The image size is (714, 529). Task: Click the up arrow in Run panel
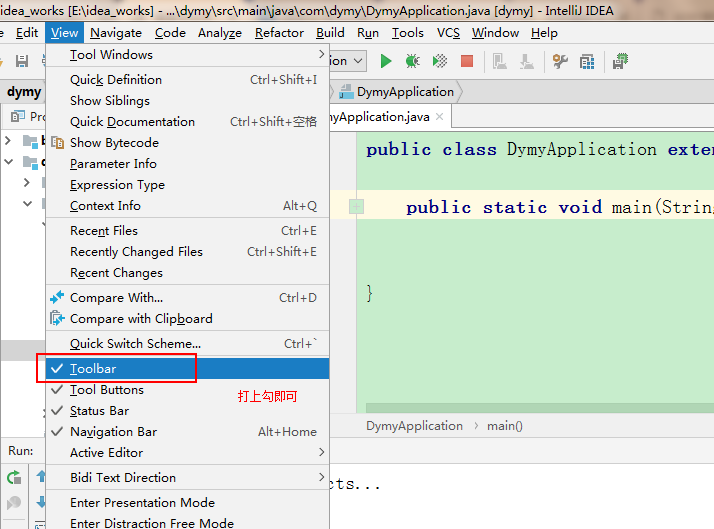(41, 476)
